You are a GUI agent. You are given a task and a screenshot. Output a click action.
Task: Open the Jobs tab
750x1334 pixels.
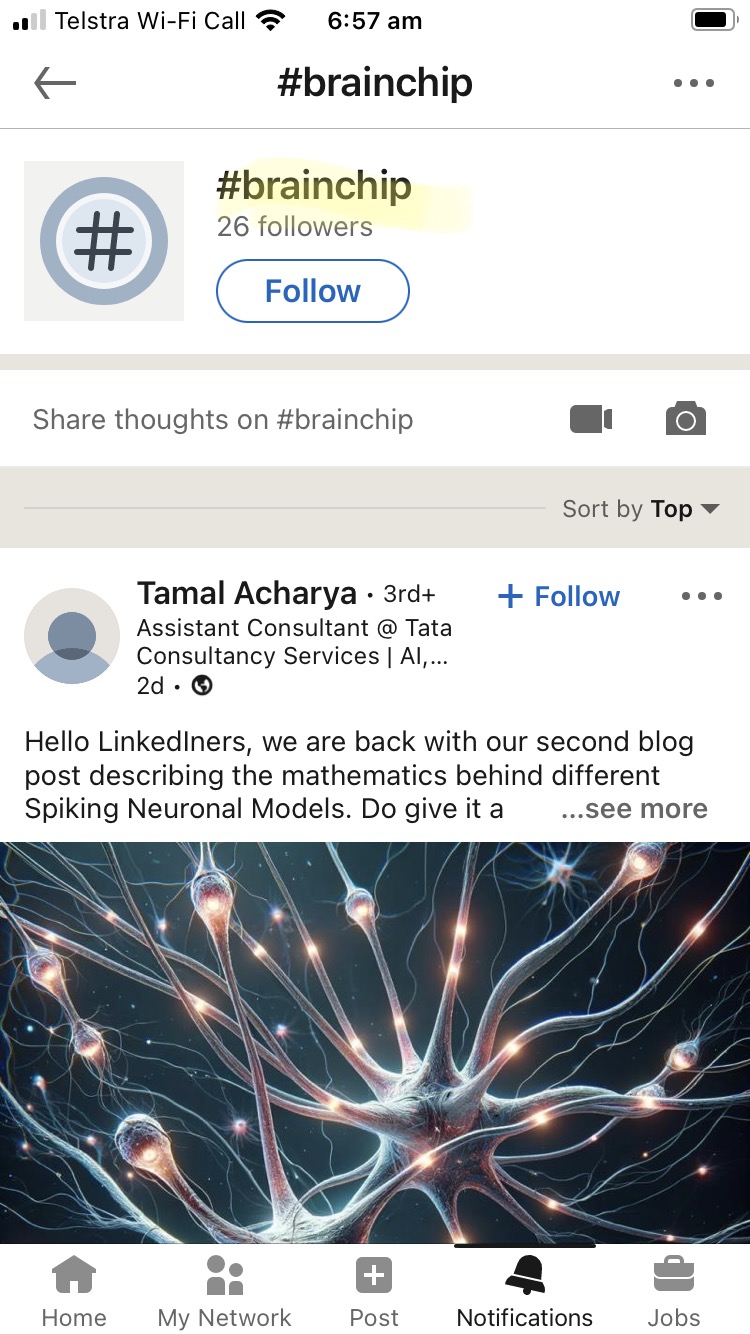pyautogui.click(x=674, y=1292)
